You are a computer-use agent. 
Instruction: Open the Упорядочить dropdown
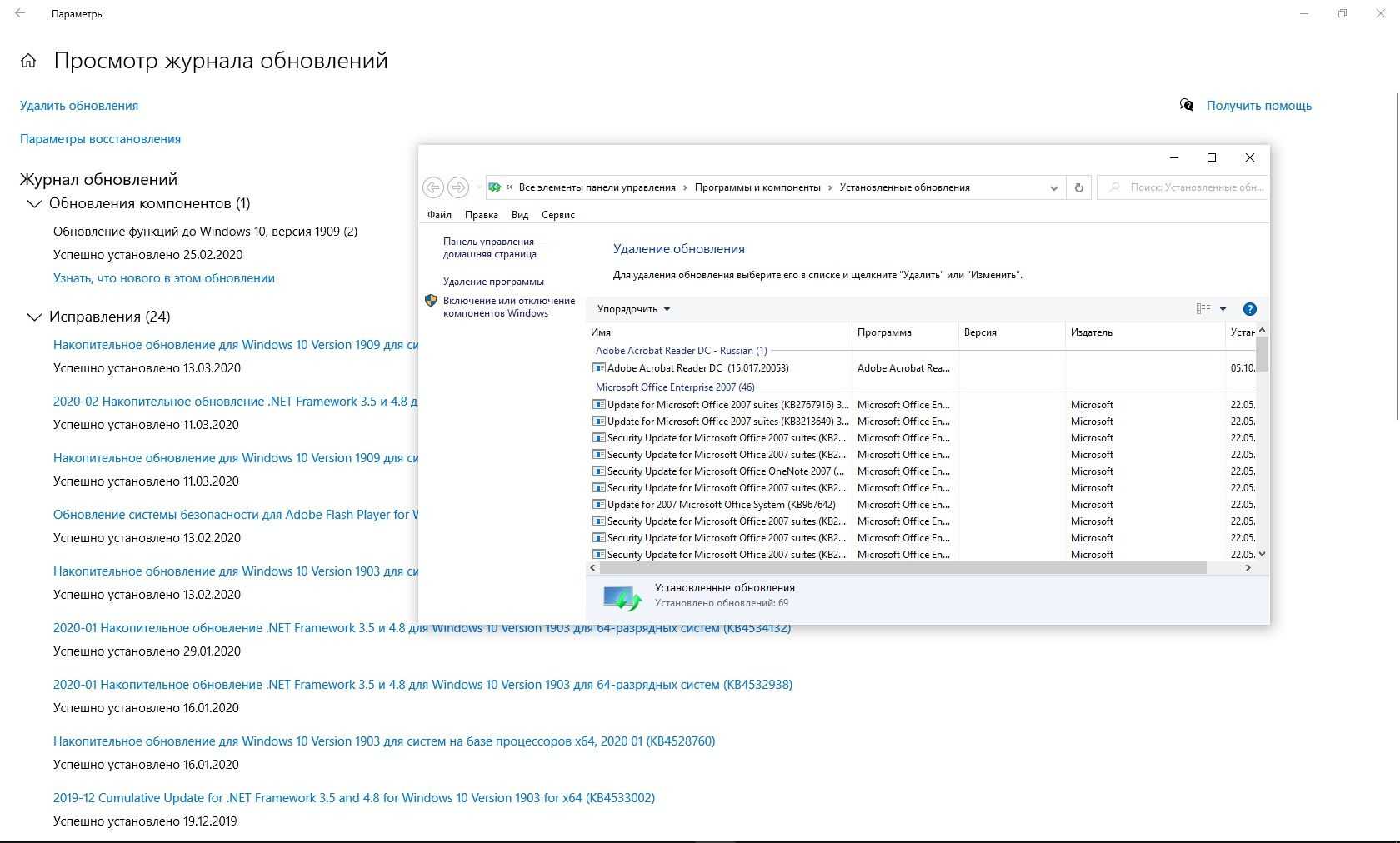633,309
